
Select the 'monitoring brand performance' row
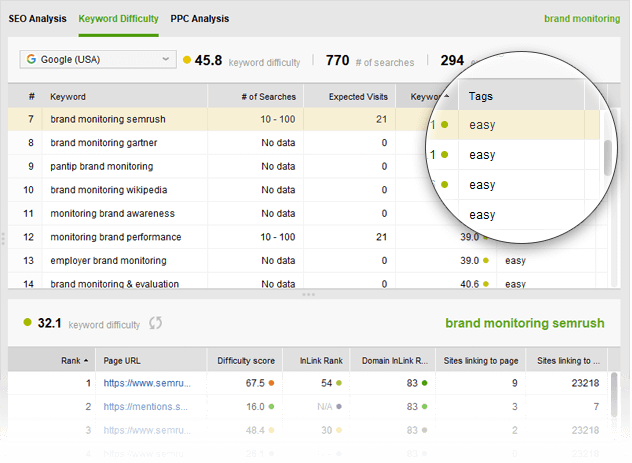(116, 237)
